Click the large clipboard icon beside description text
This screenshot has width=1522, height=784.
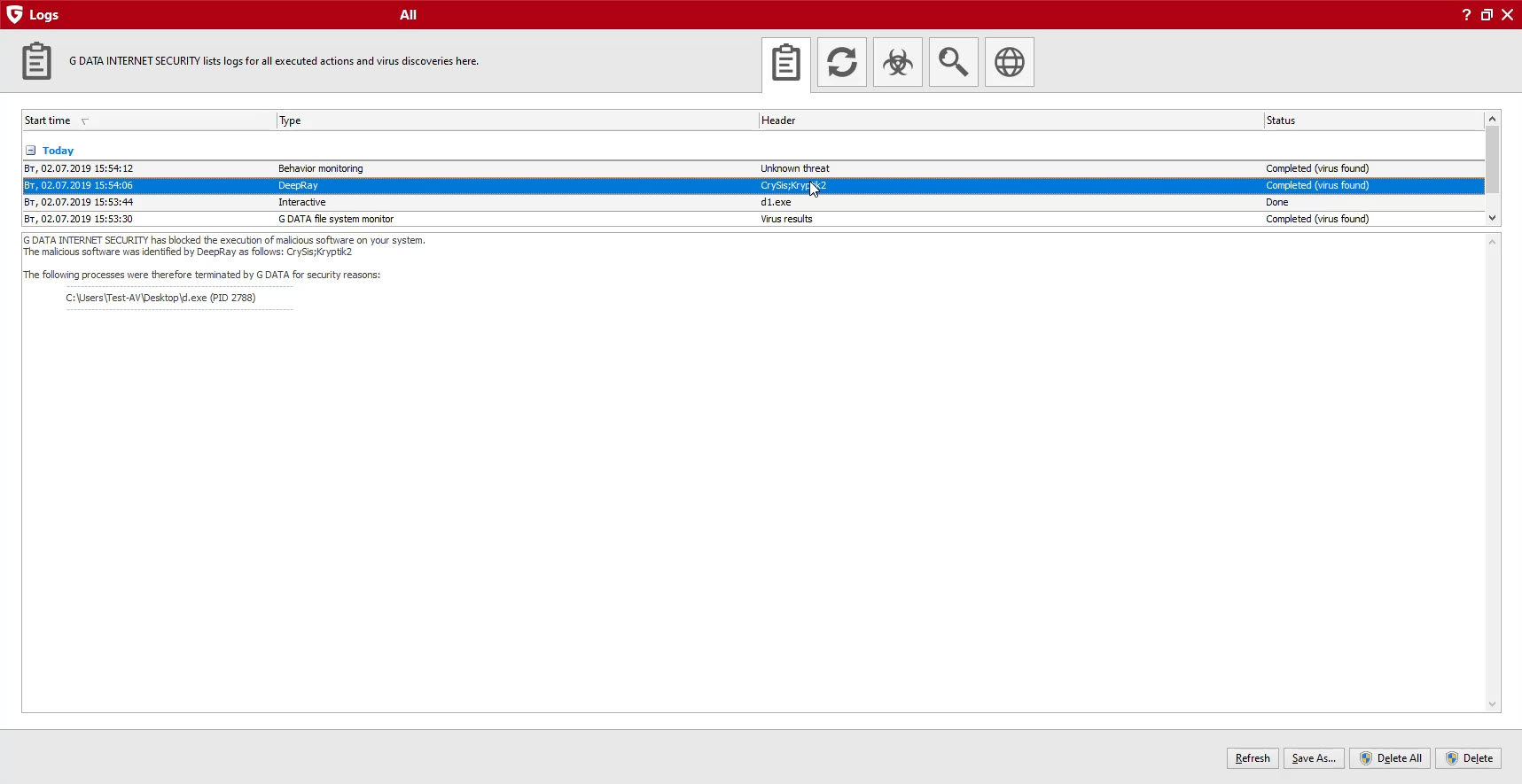[x=36, y=61]
